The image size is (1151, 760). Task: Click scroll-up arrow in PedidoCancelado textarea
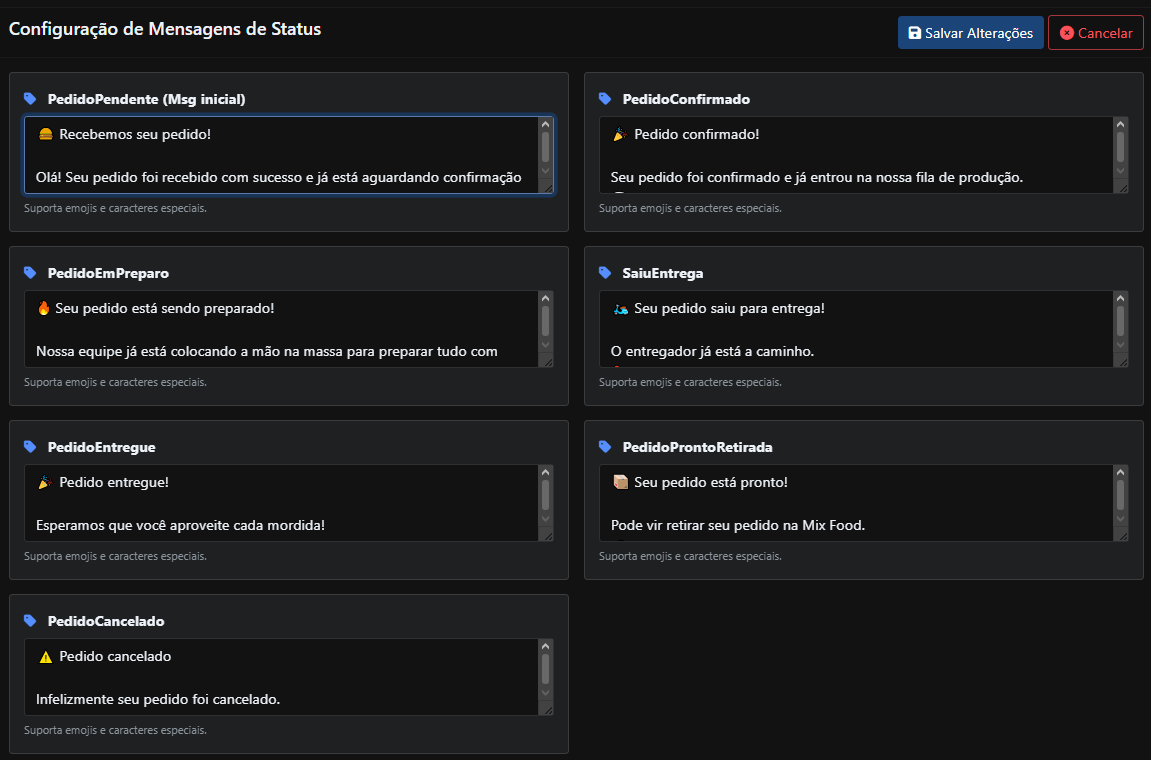tap(545, 646)
